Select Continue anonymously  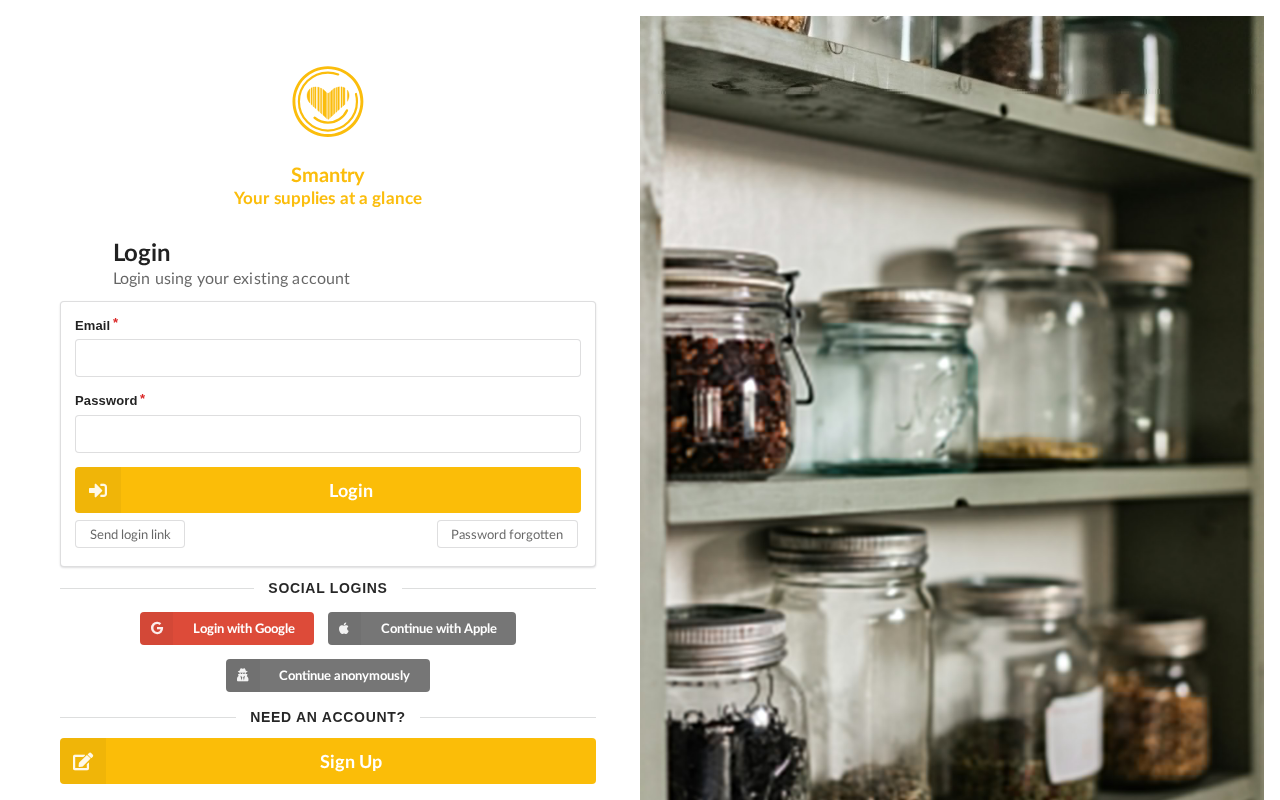point(328,675)
